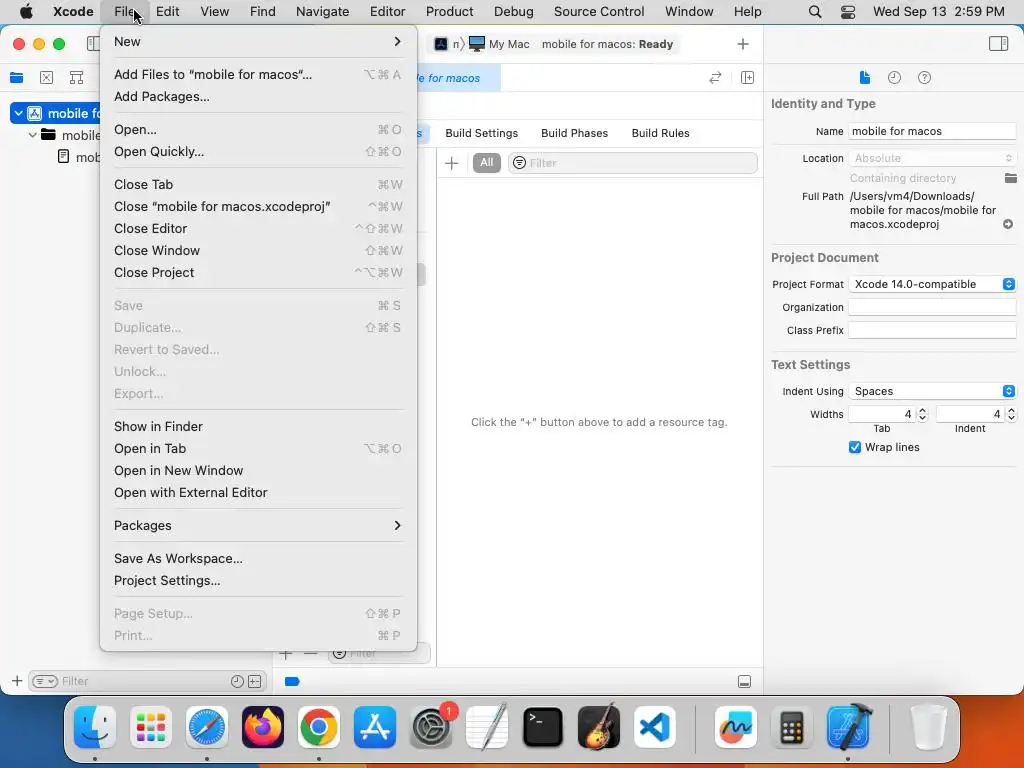Open Visual Studio Code in Dock

pos(654,727)
